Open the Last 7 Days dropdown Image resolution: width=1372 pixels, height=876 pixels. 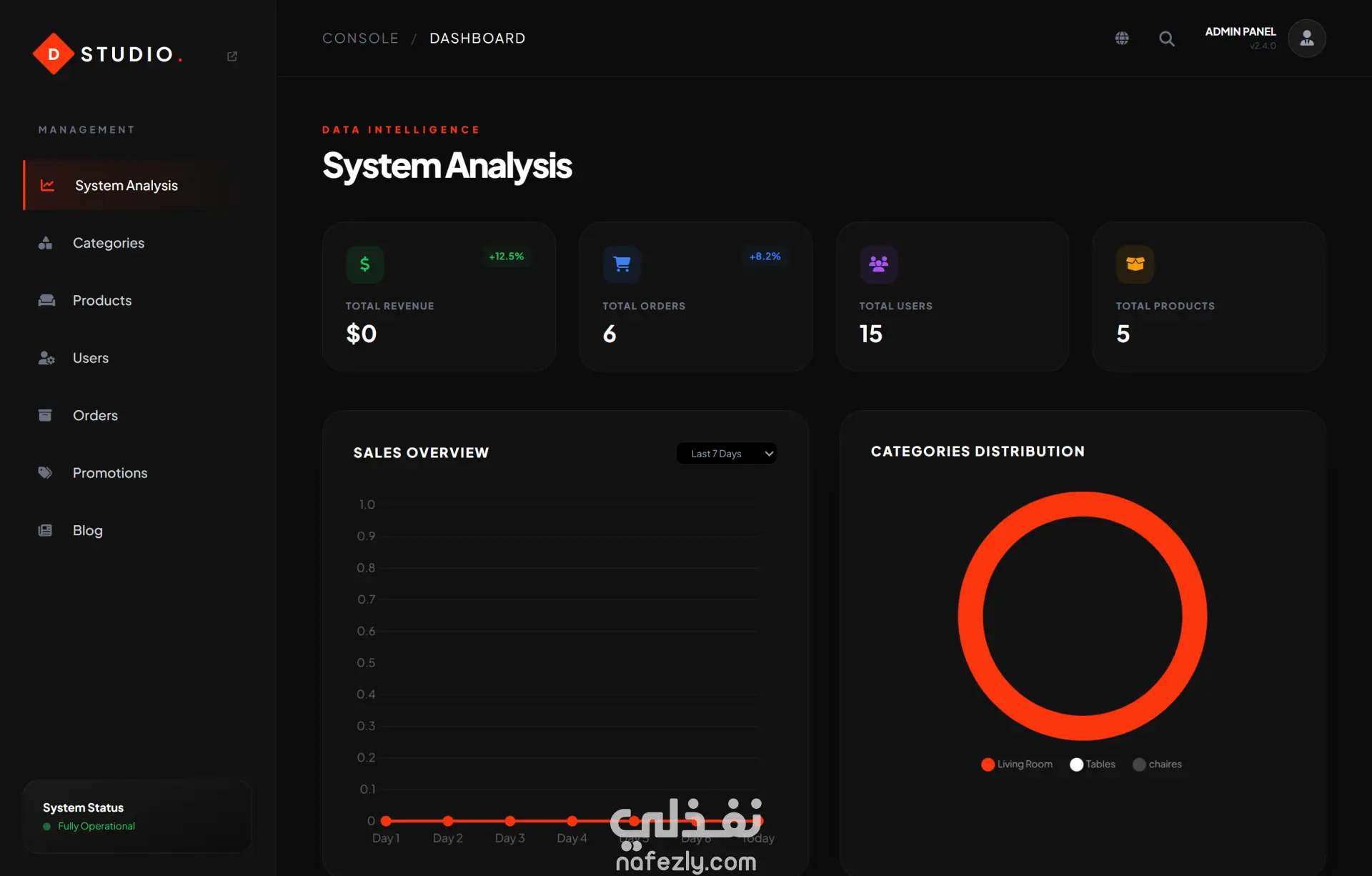[726, 454]
